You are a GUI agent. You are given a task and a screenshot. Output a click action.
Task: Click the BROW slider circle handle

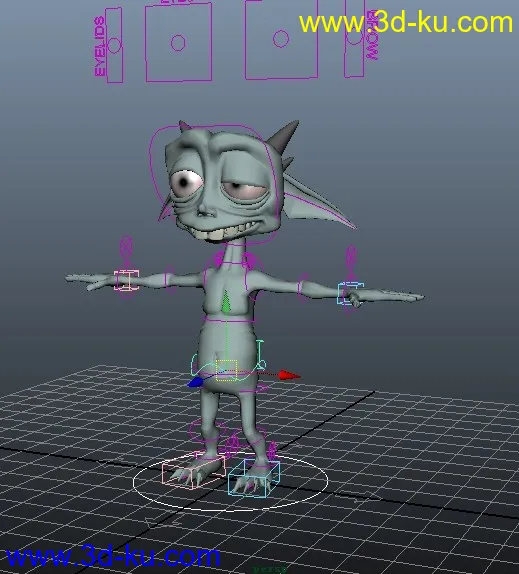(355, 38)
